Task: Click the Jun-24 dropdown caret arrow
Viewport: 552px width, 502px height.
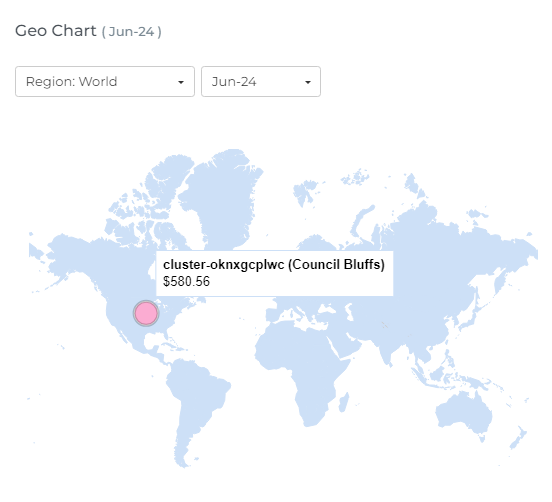Action: point(308,82)
